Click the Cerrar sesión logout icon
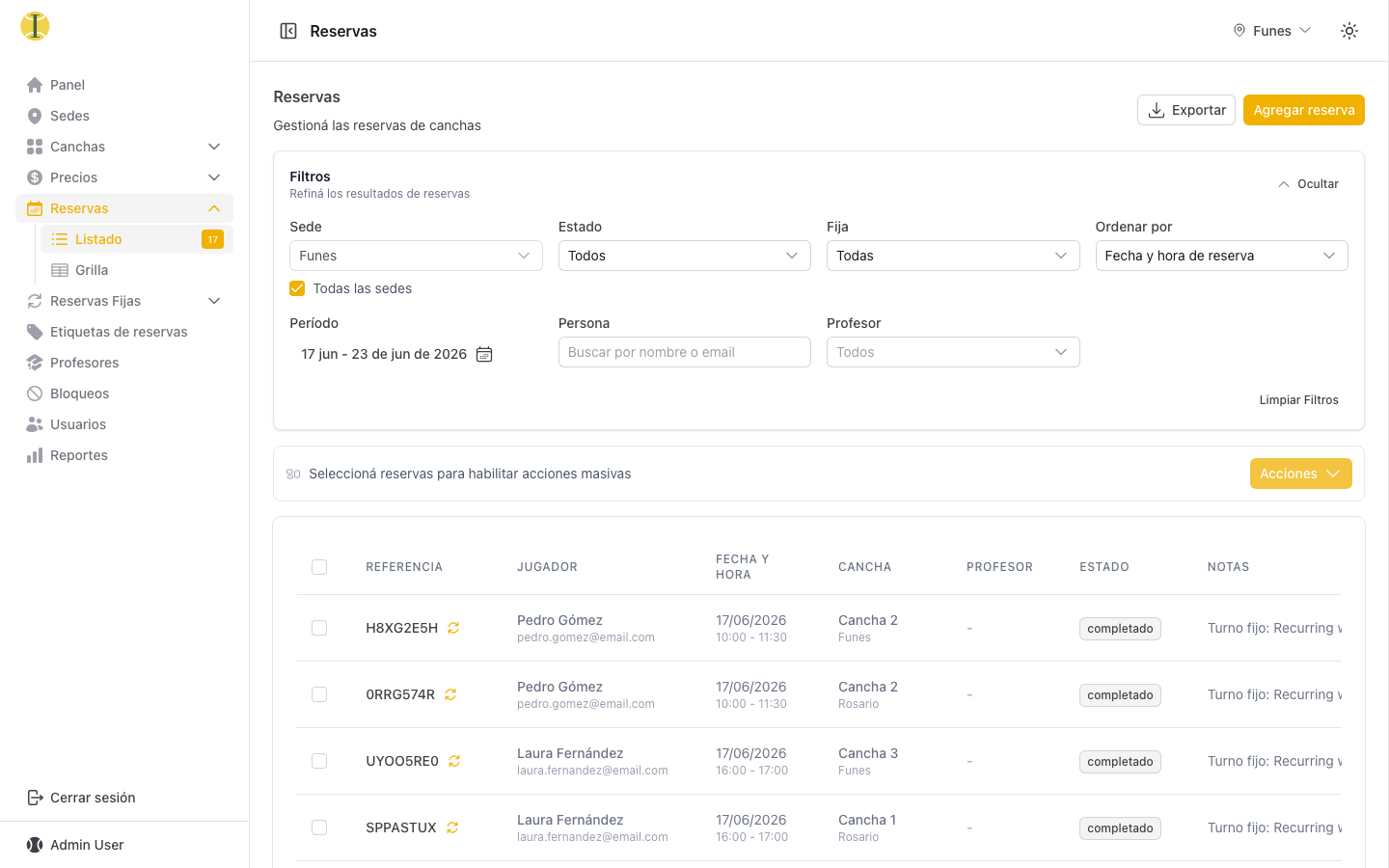 (35, 798)
